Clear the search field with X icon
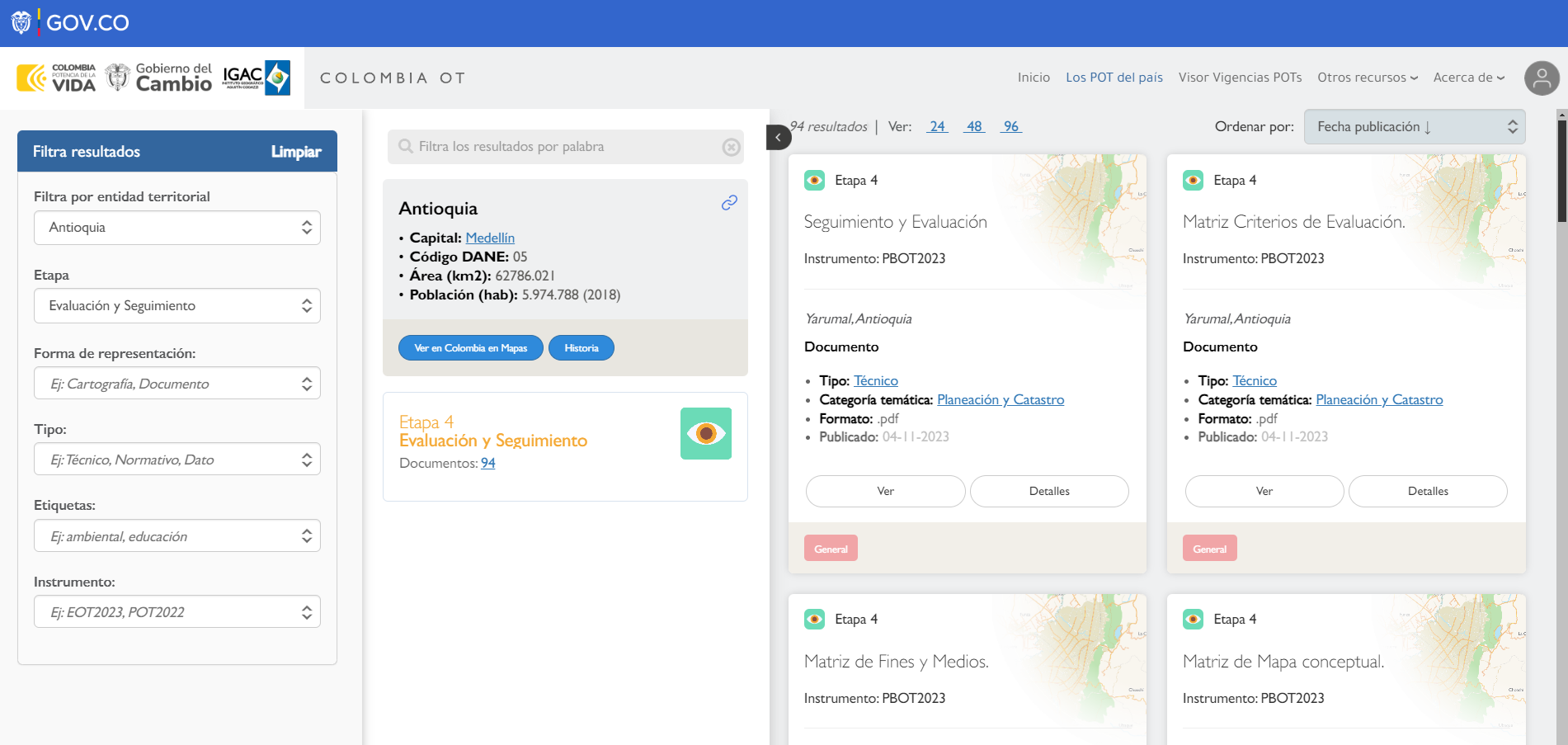This screenshot has height=745, width=1568. click(x=731, y=147)
